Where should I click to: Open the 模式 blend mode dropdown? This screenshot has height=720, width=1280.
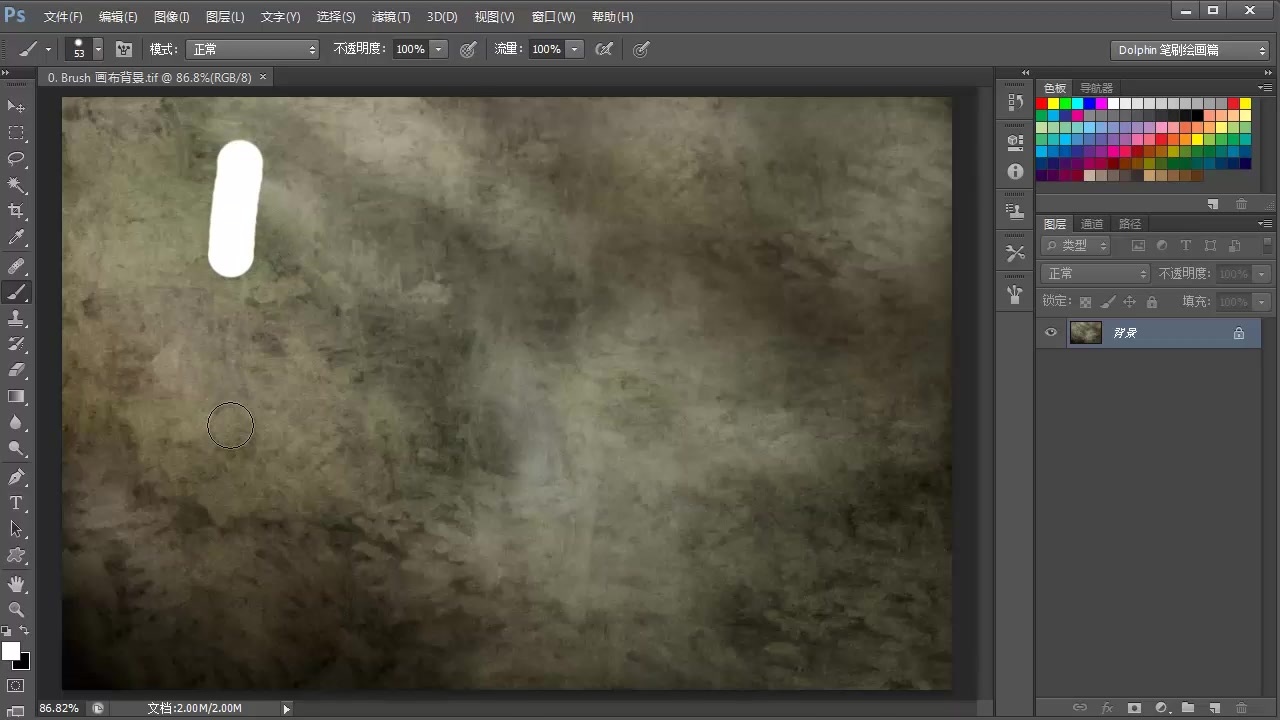click(x=253, y=49)
